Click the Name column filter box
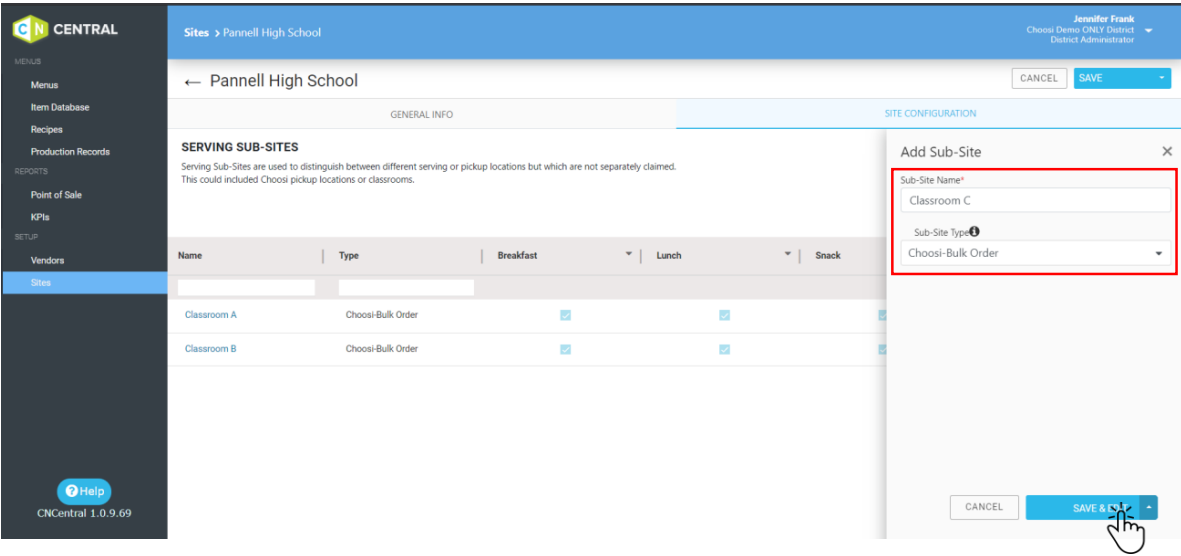Image resolution: width=1181 pixels, height=556 pixels. [246, 287]
